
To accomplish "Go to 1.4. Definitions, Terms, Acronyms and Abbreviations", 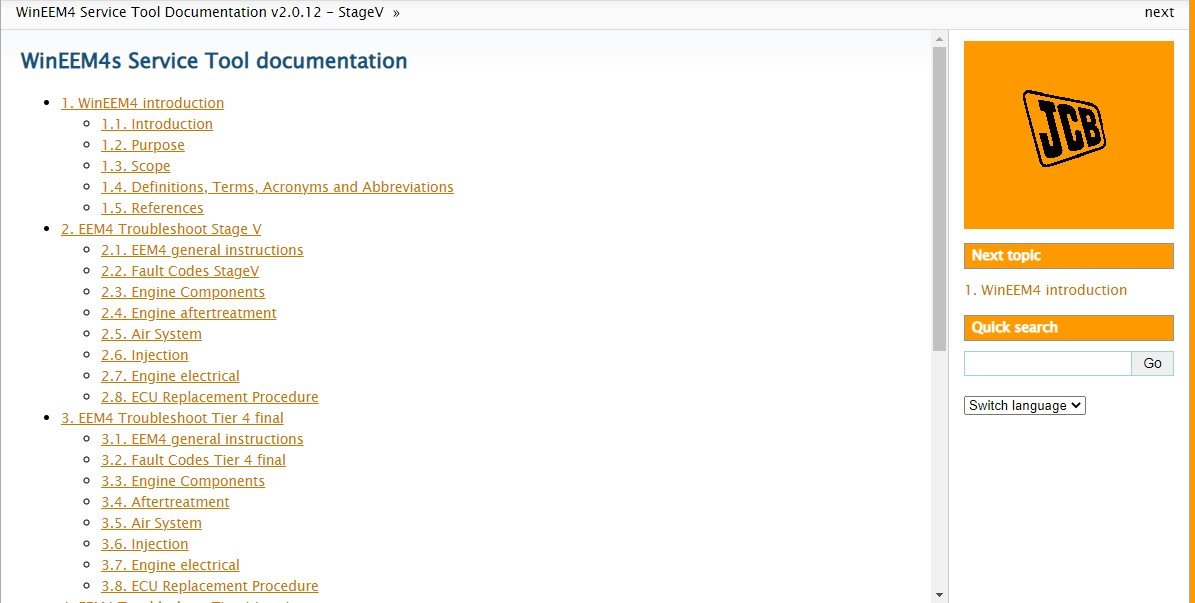I will pyautogui.click(x=277, y=187).
